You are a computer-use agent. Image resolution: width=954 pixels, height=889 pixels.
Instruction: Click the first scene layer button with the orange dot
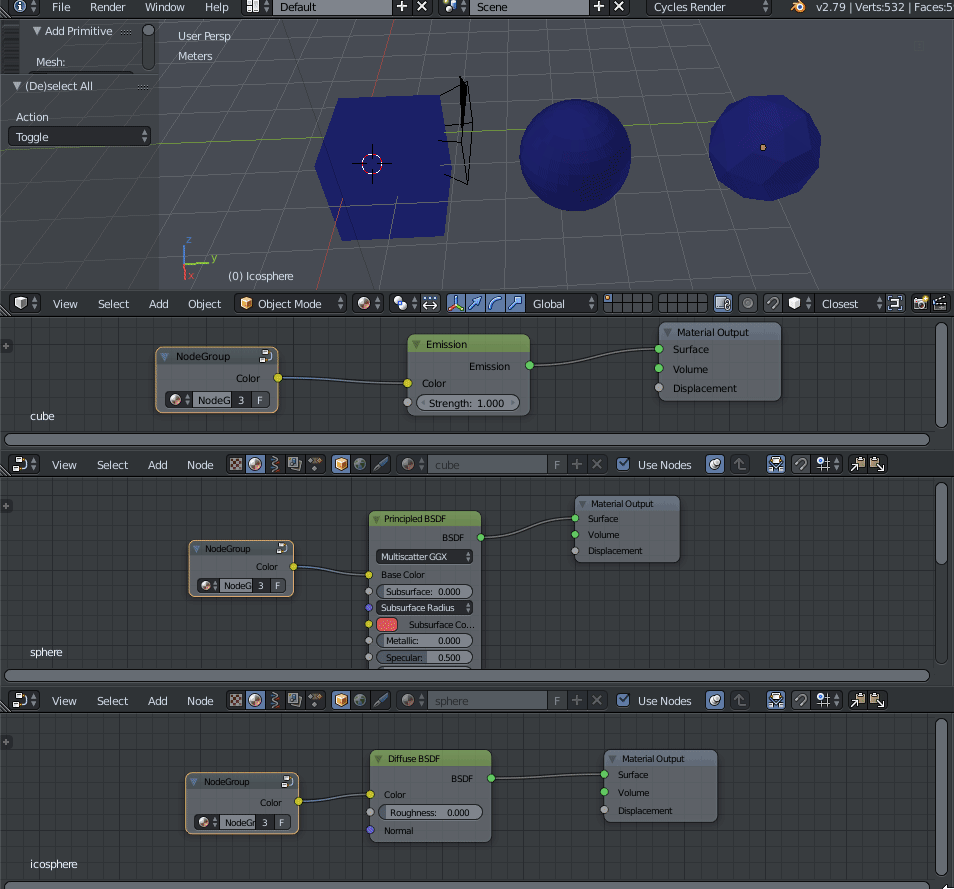(x=608, y=299)
